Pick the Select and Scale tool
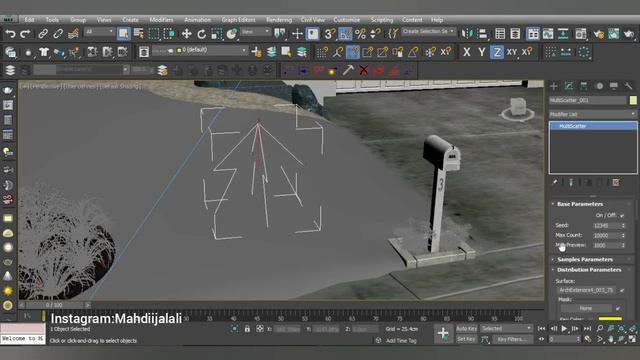This screenshot has width=640, height=360. point(217,33)
